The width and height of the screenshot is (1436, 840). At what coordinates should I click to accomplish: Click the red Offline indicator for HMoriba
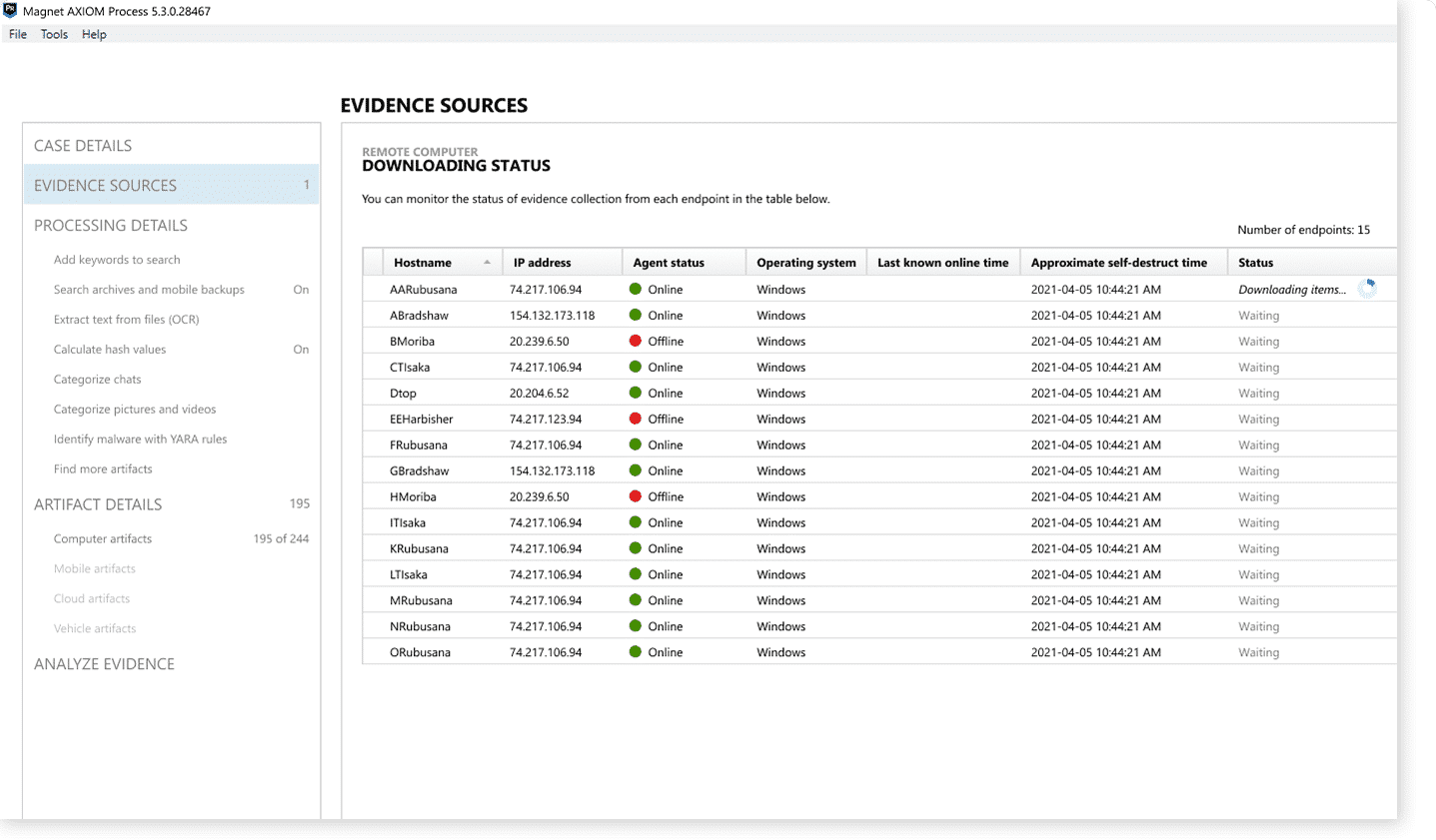(635, 497)
